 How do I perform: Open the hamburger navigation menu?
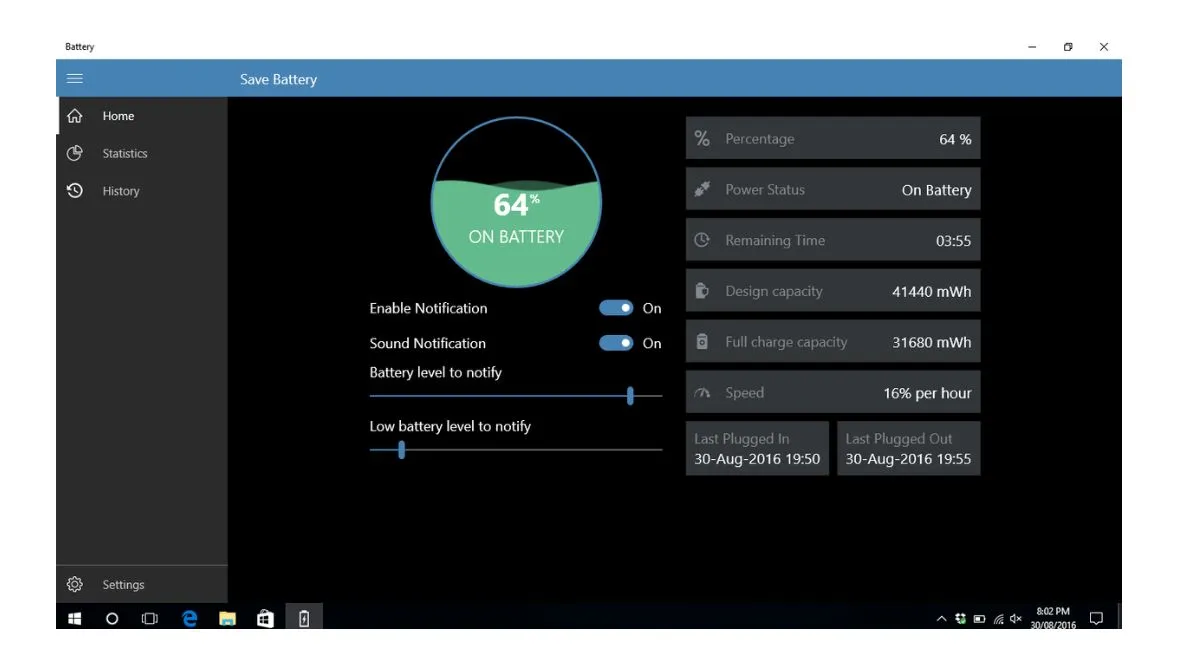75,79
